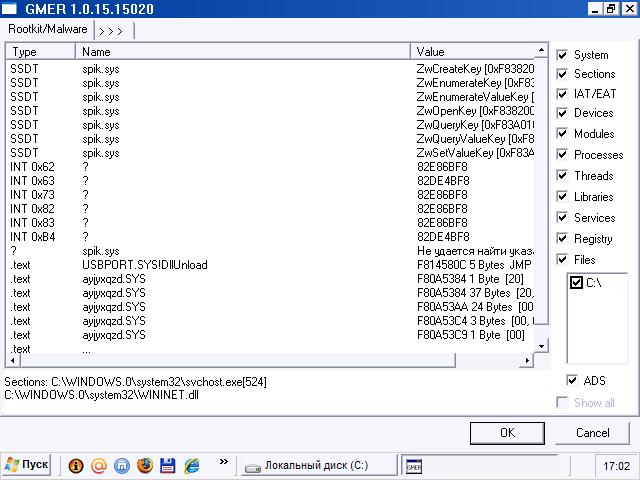Open the info icon in quick launch
This screenshot has height=480, width=640.
[76, 465]
